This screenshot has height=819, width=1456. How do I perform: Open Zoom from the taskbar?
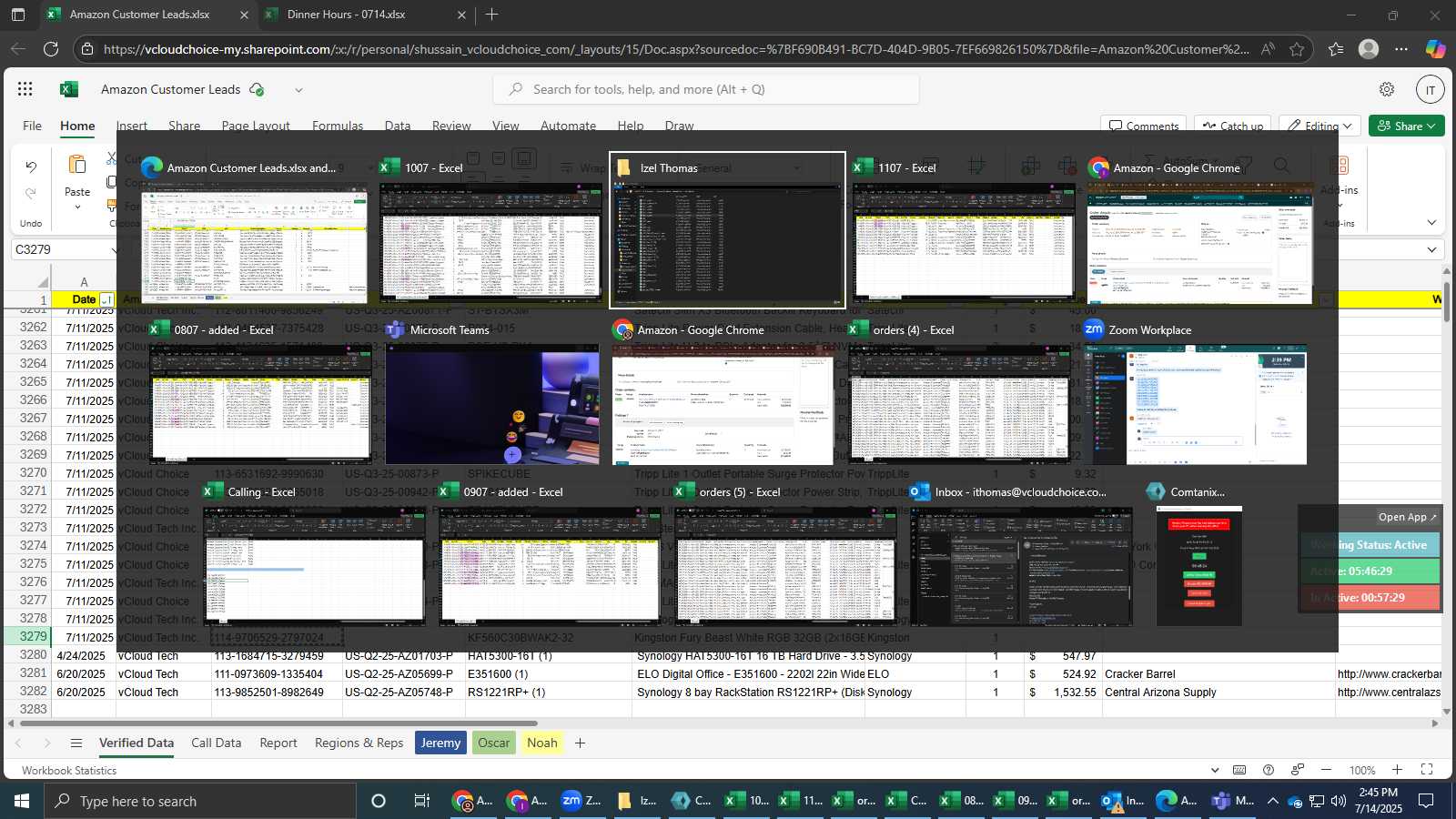[581, 801]
